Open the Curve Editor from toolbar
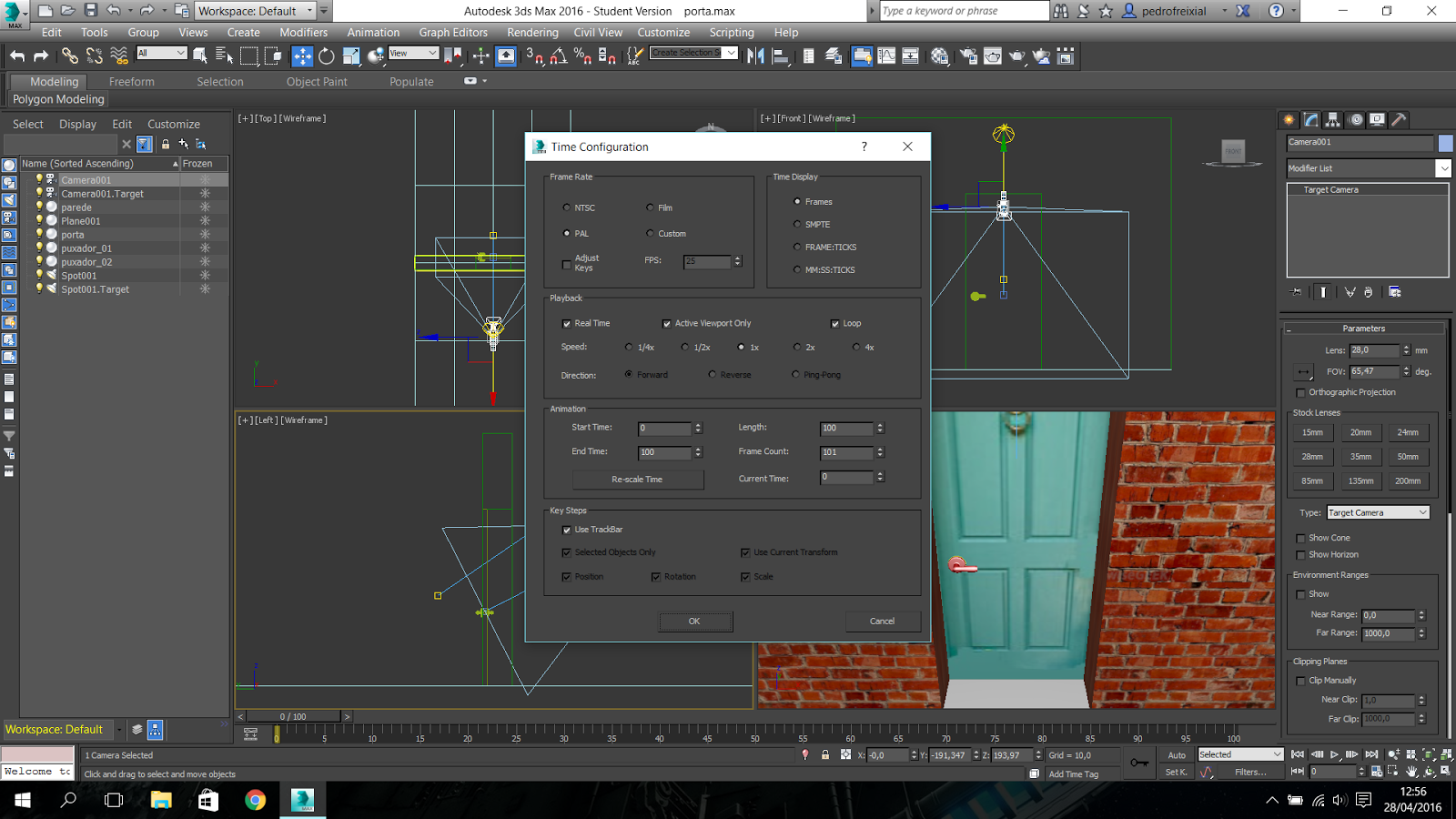Viewport: 1456px width, 819px height. point(885,56)
